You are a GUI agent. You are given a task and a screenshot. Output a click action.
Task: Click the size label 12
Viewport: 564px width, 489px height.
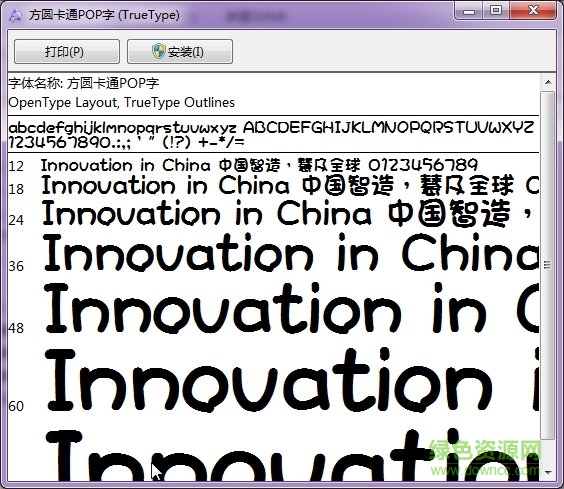16,166
